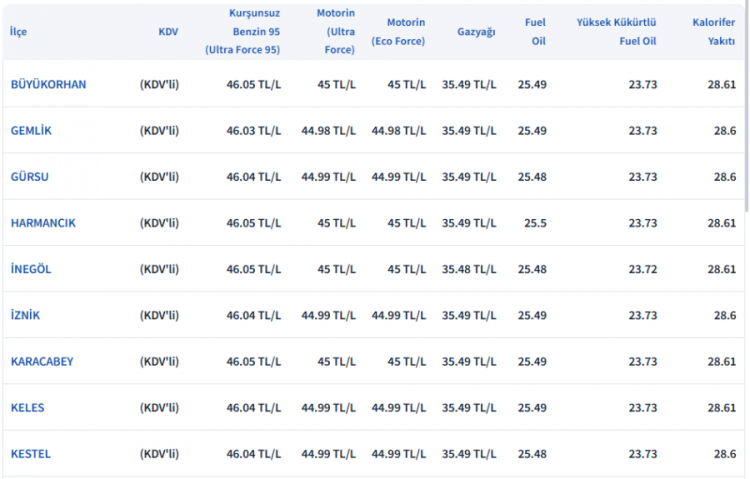Open the HARMANCIK district link

pos(43,223)
